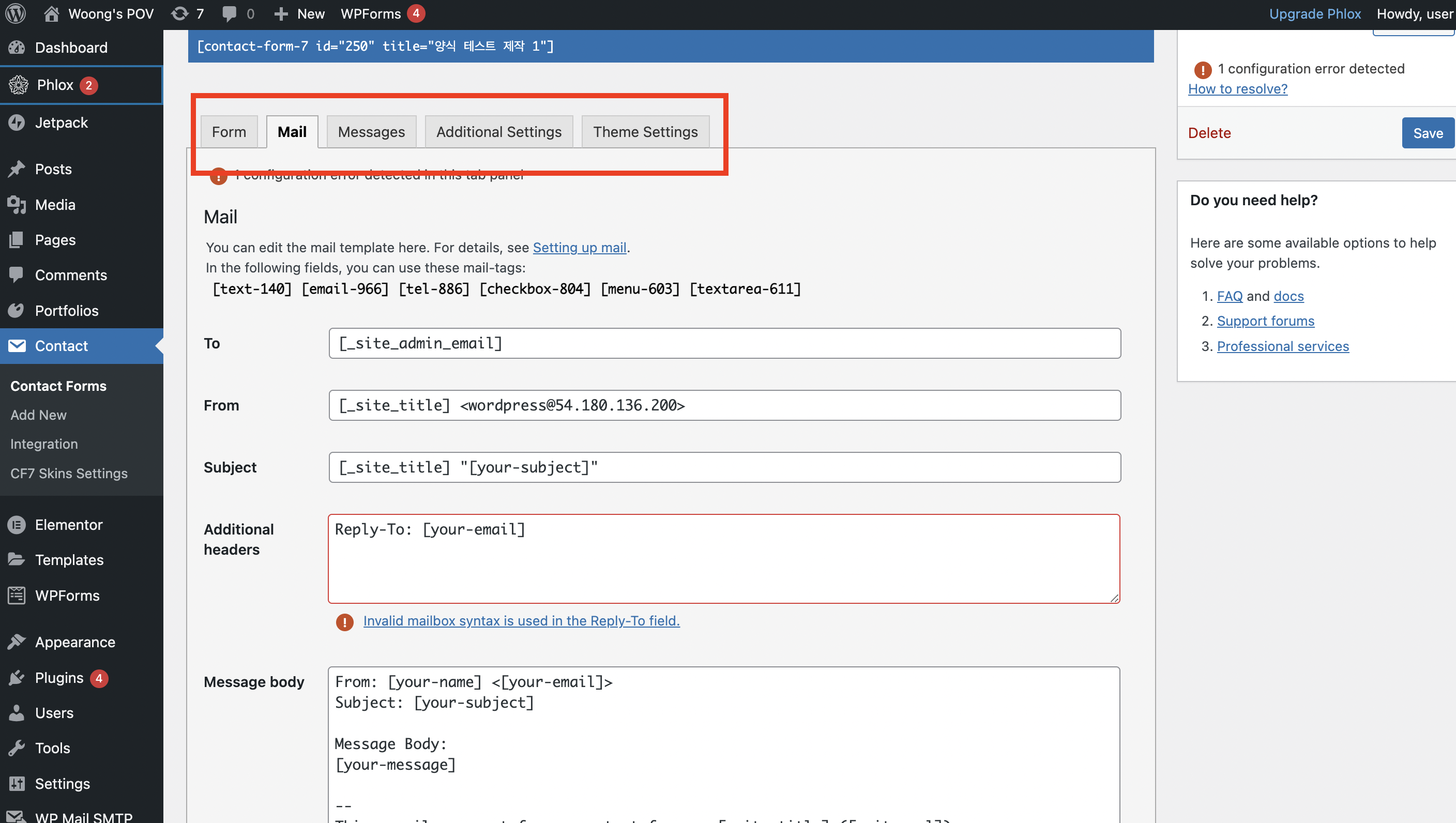Open the Additional Settings tab
Viewport: 1456px width, 823px height.
pyautogui.click(x=498, y=132)
